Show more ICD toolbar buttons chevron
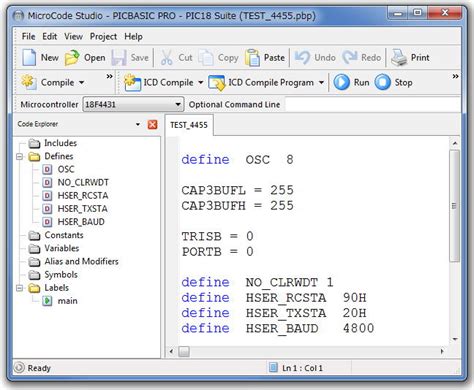The width and height of the screenshot is (474, 390). tap(455, 76)
